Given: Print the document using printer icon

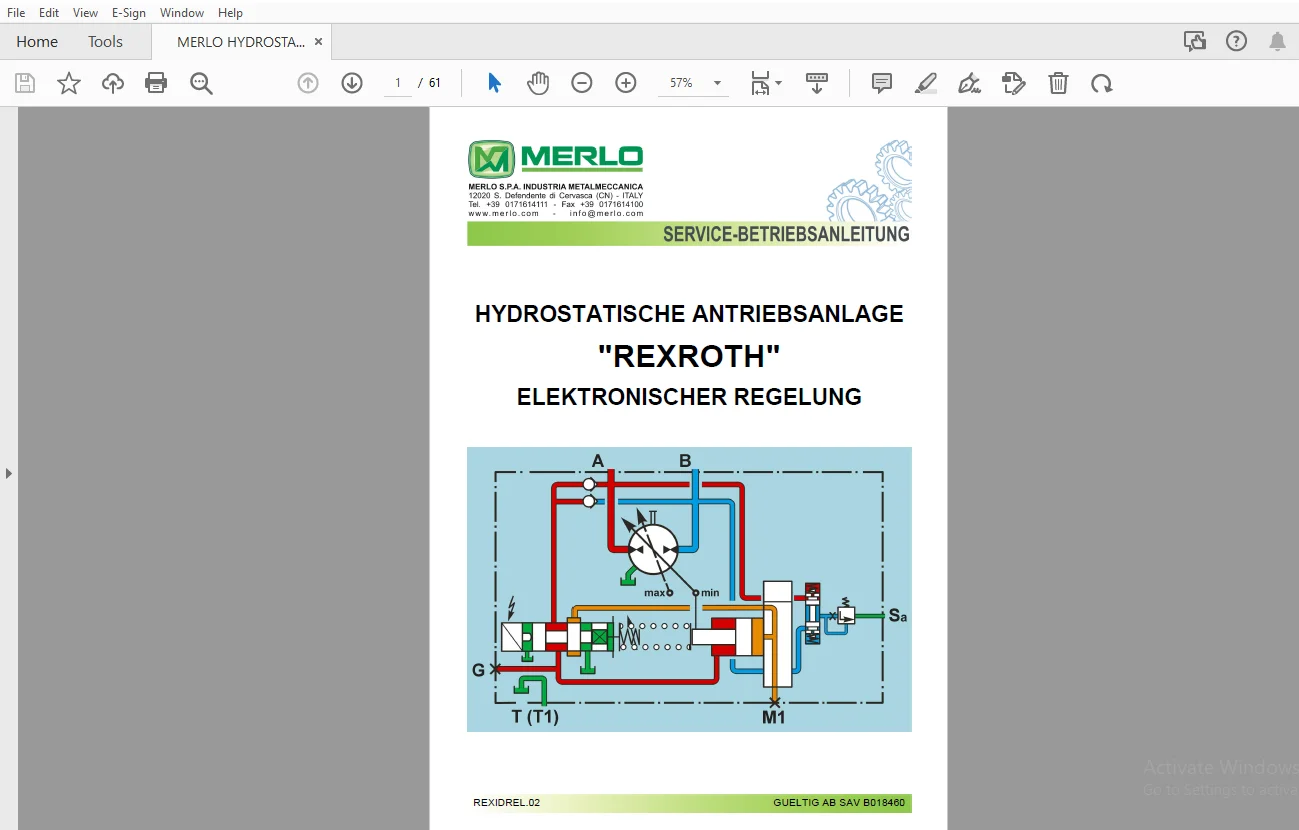Looking at the screenshot, I should pos(156,83).
